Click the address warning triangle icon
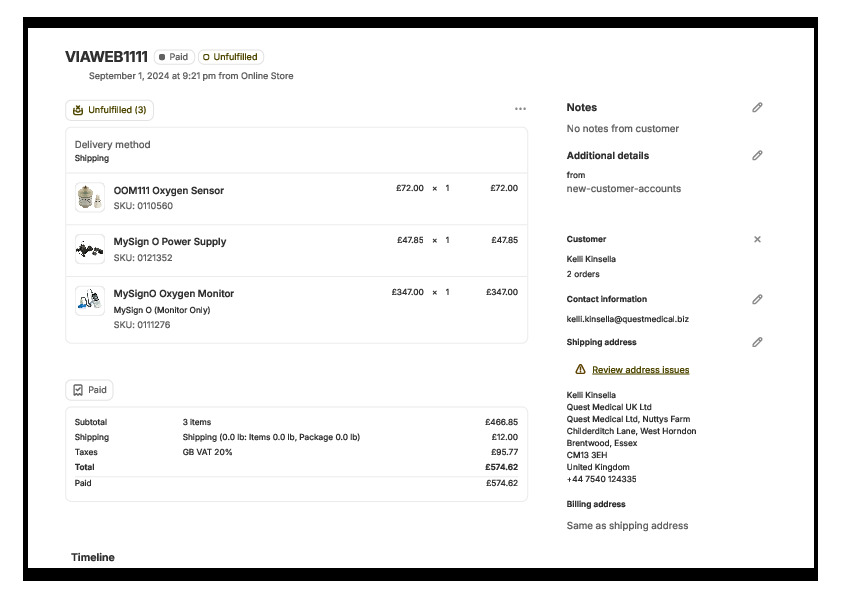 click(x=580, y=369)
